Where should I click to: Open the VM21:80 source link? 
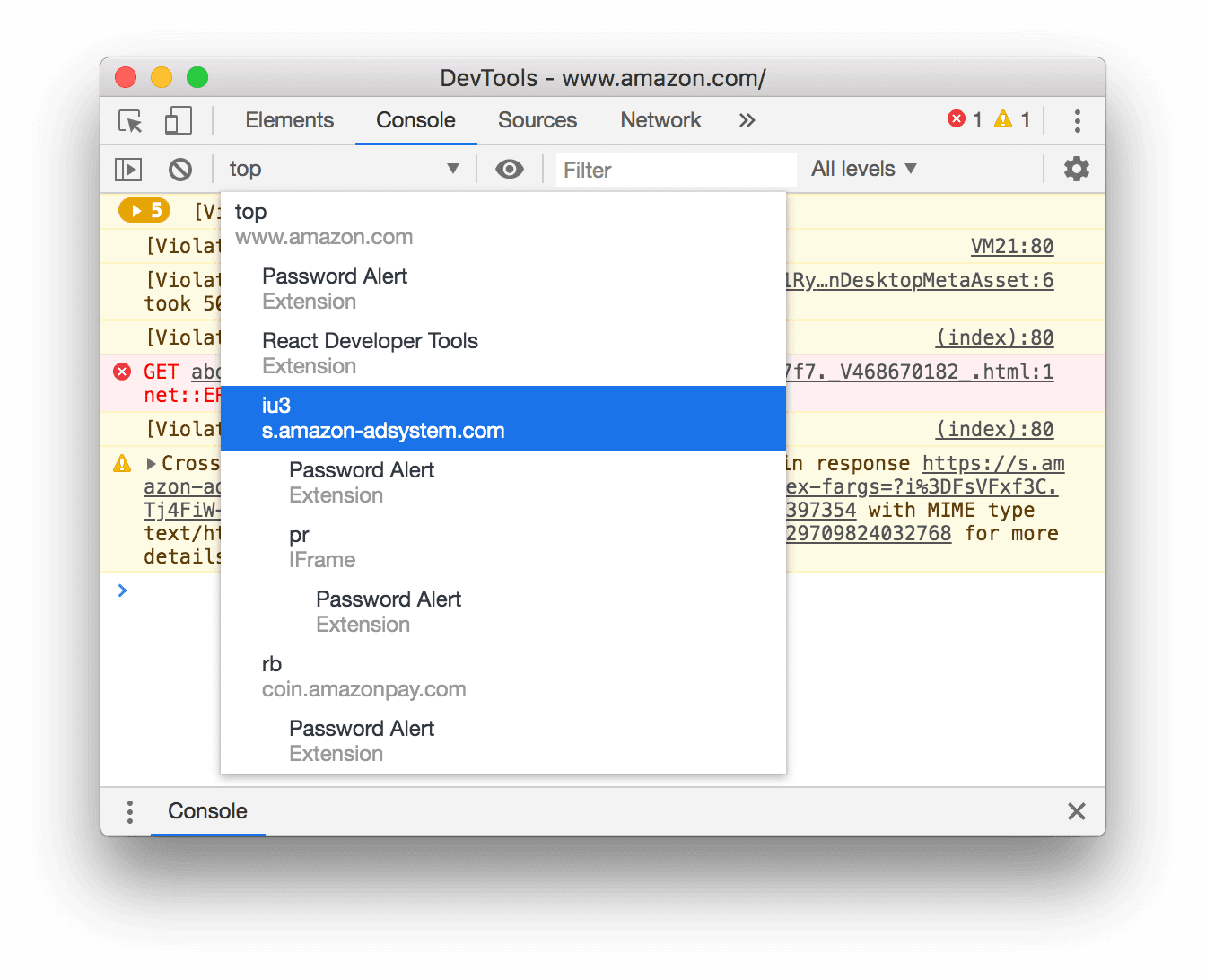[x=1012, y=245]
